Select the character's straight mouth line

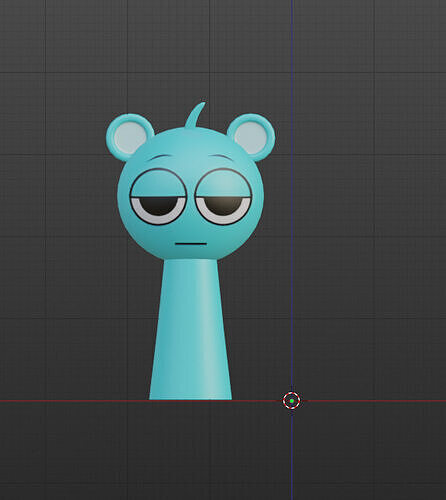pos(191,244)
